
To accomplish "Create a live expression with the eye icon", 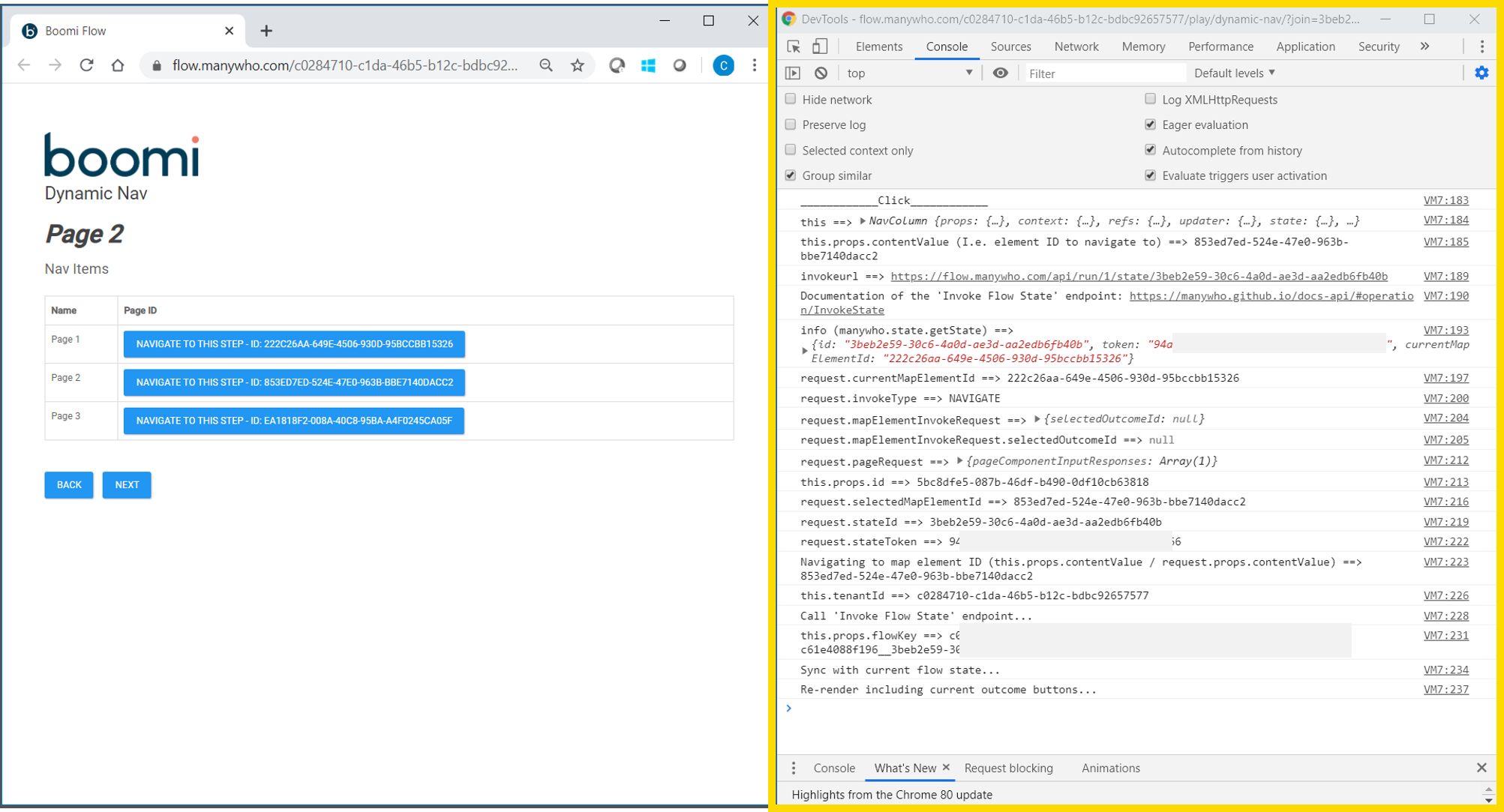I will [x=1000, y=73].
